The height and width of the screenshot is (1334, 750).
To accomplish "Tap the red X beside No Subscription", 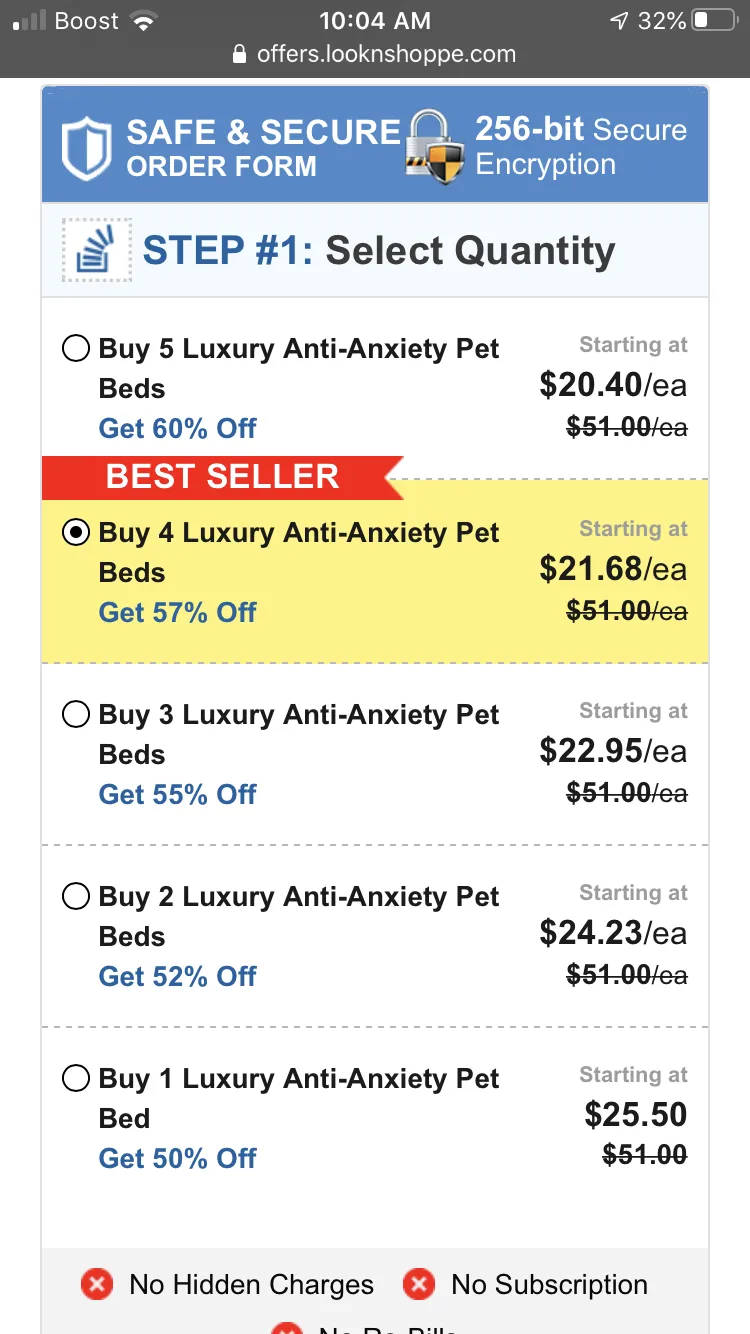I will tap(419, 1284).
